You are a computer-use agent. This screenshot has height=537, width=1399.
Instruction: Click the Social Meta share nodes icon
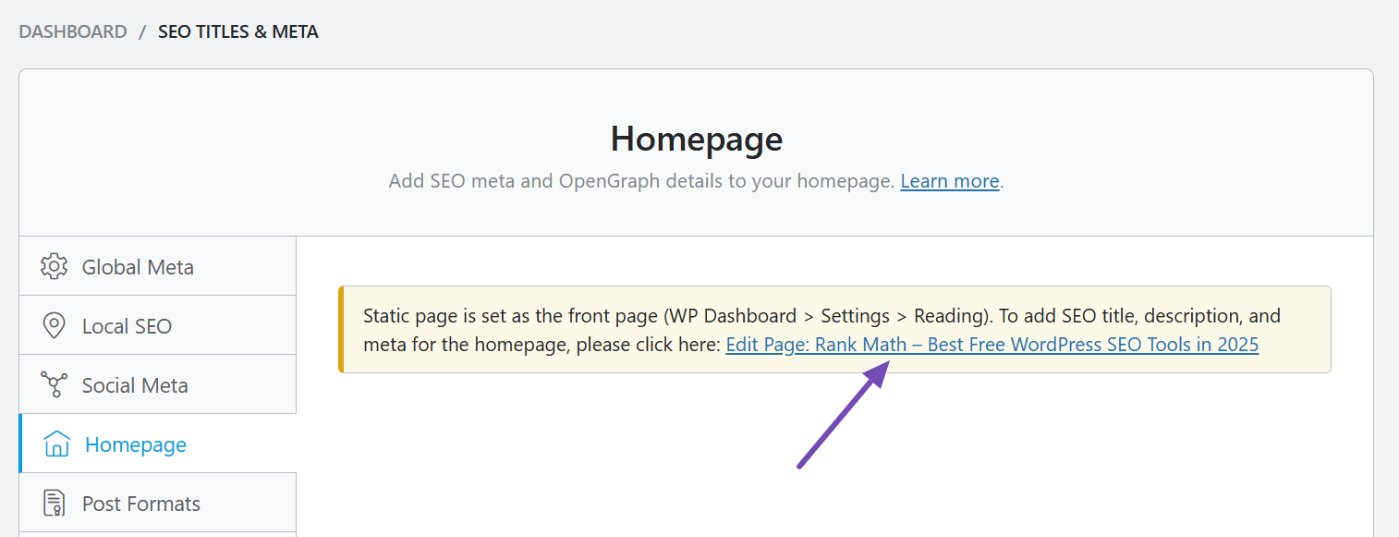pos(53,385)
